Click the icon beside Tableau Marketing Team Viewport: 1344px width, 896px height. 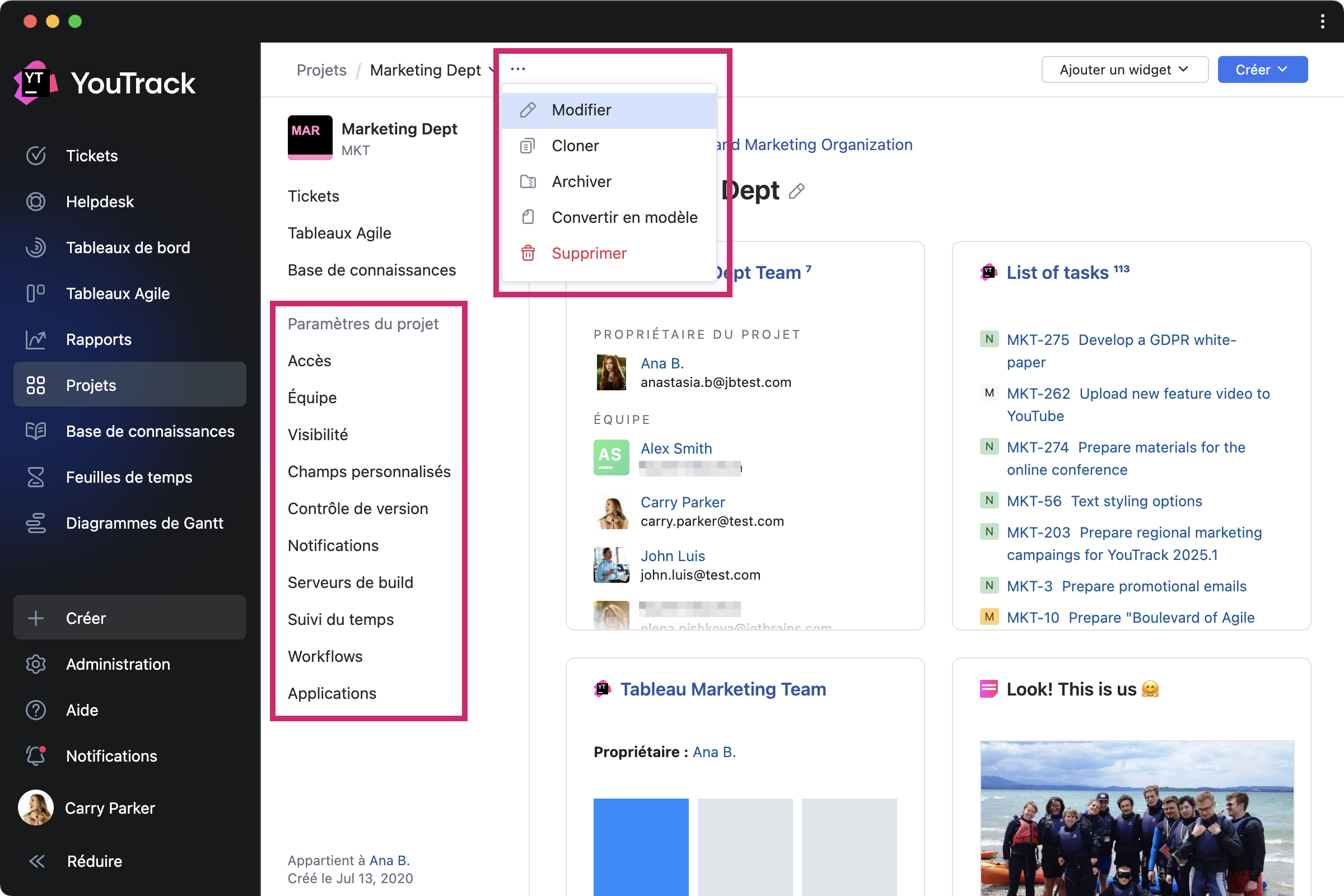tap(603, 689)
